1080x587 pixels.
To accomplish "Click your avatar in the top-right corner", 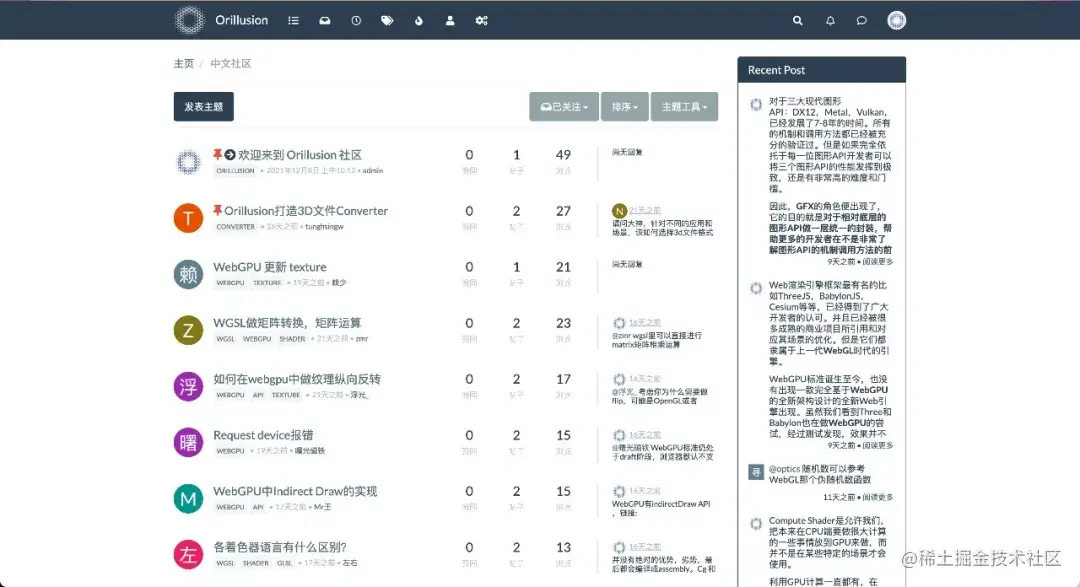I will point(897,20).
